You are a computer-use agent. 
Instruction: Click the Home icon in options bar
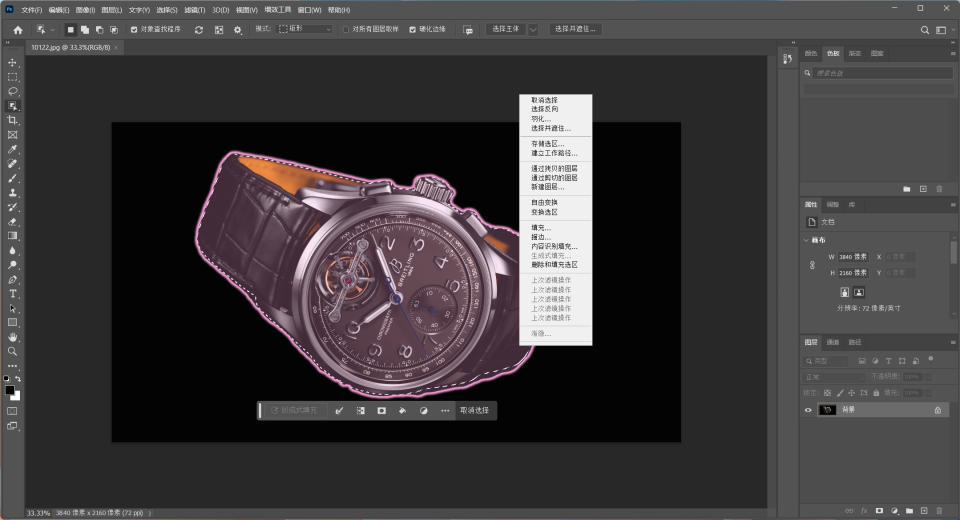coord(17,30)
